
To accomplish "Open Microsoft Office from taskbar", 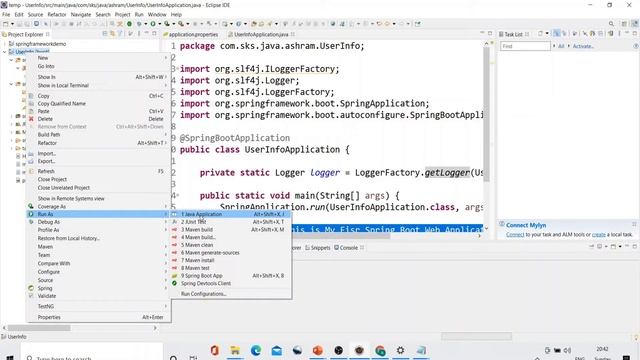I will click(x=214, y=350).
